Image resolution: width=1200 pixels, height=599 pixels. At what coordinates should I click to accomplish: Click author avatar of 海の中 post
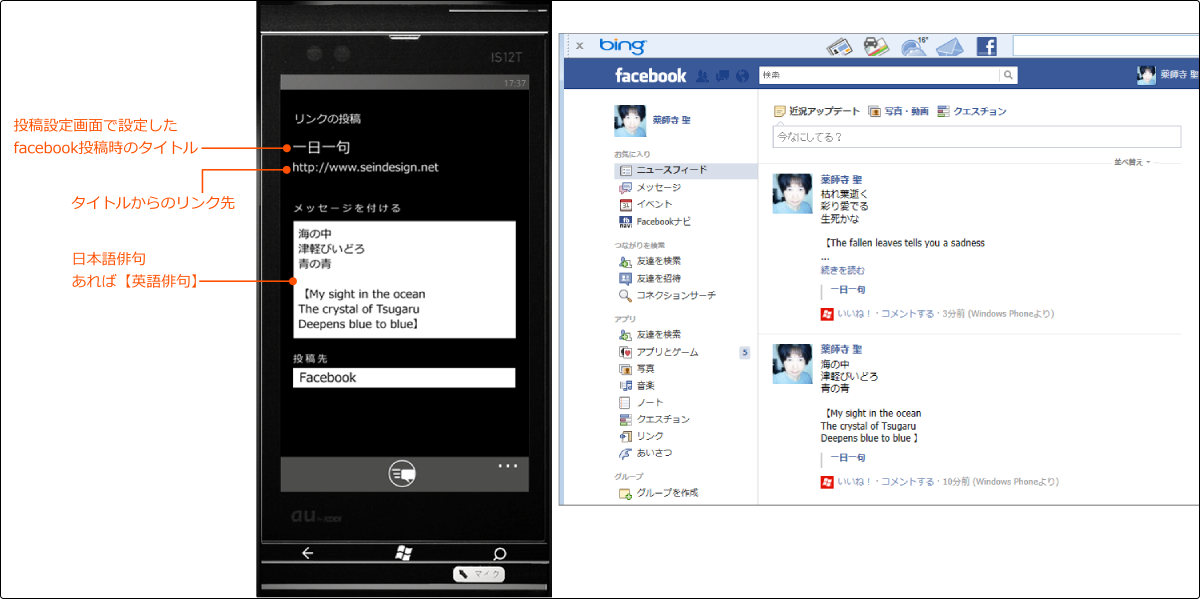click(x=792, y=364)
